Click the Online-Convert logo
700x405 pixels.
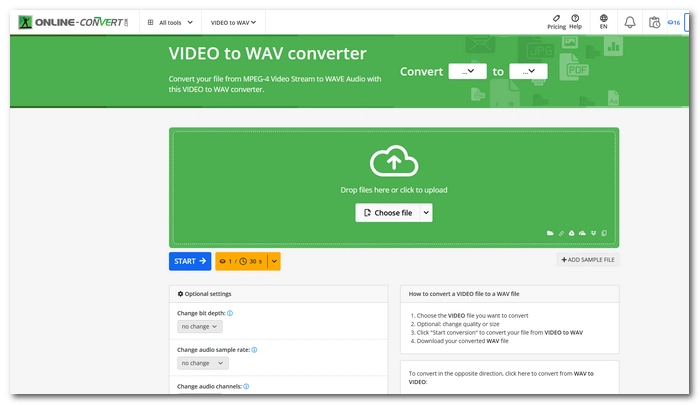tap(73, 22)
